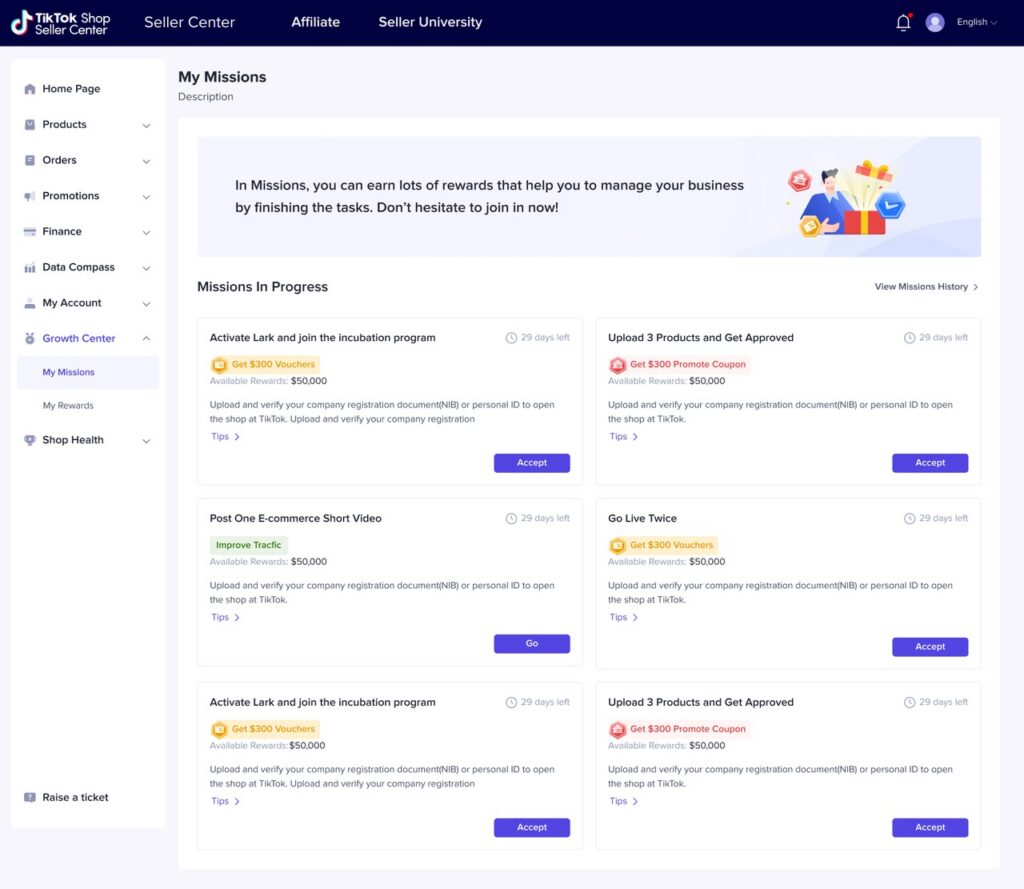Open Tips on Go Live Twice card

[624, 617]
